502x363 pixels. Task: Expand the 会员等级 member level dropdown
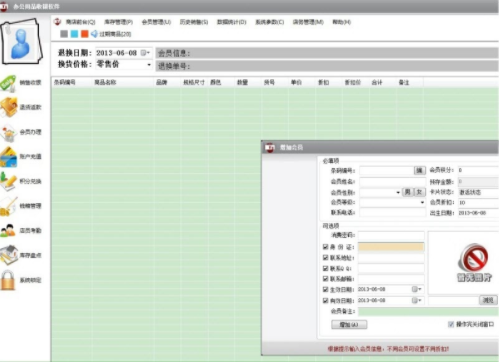(422, 202)
